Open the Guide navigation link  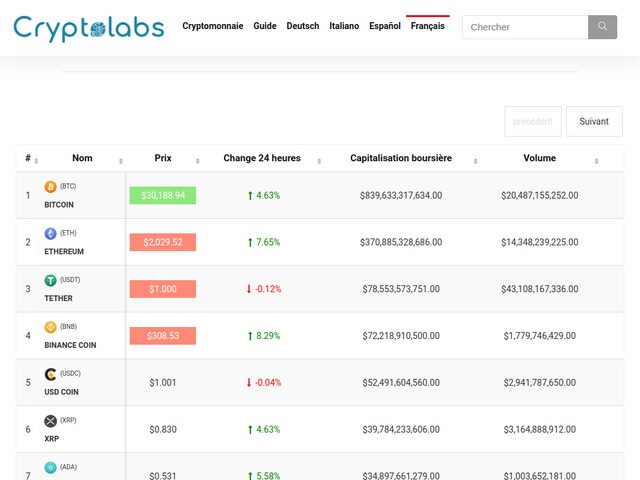click(x=265, y=26)
